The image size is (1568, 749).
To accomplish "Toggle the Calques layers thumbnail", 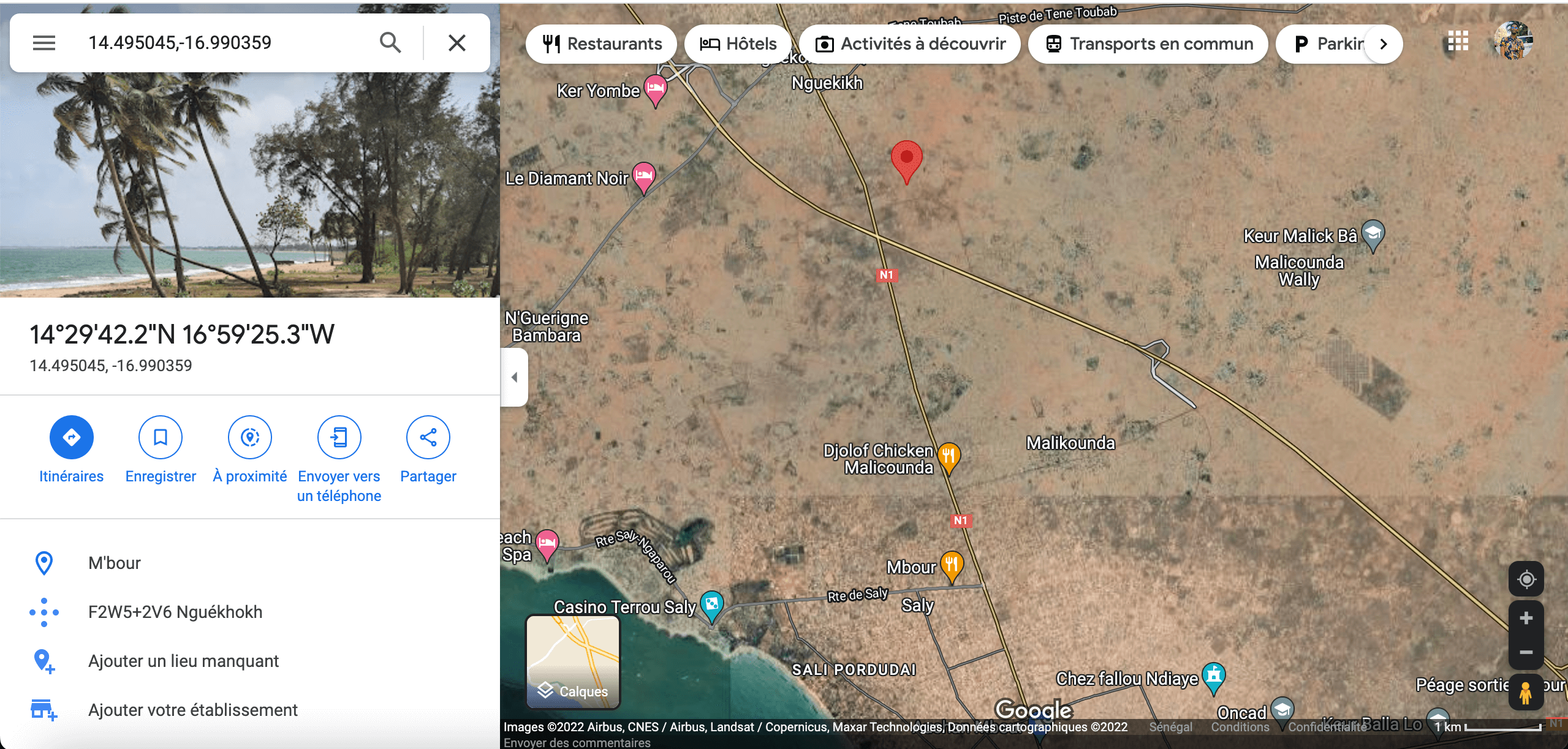I will coord(574,661).
